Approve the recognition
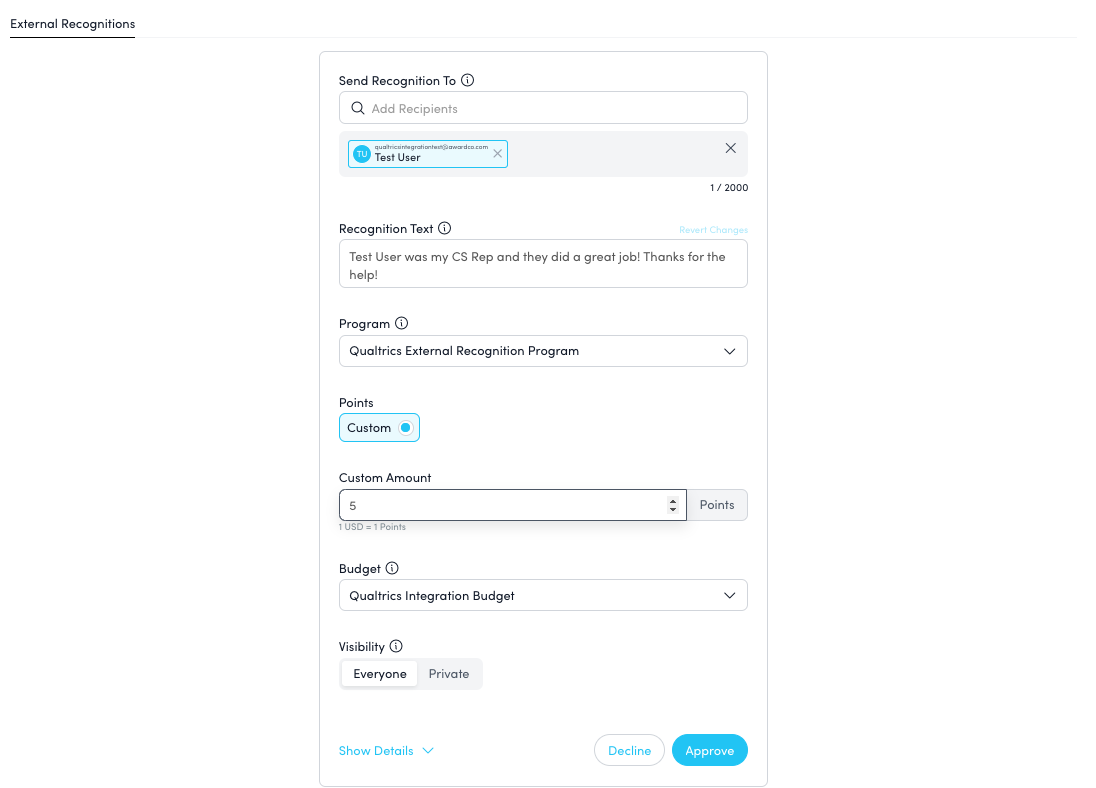 (x=709, y=751)
